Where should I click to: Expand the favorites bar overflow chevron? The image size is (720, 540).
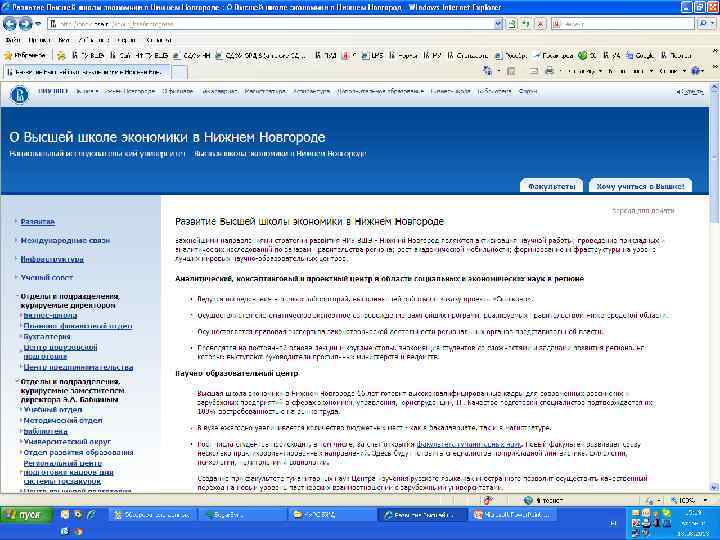tap(714, 51)
